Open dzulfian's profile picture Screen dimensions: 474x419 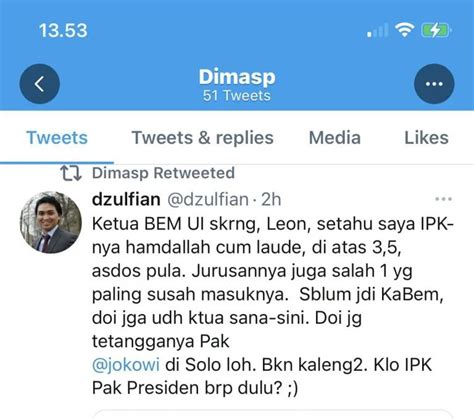pyautogui.click(x=51, y=222)
